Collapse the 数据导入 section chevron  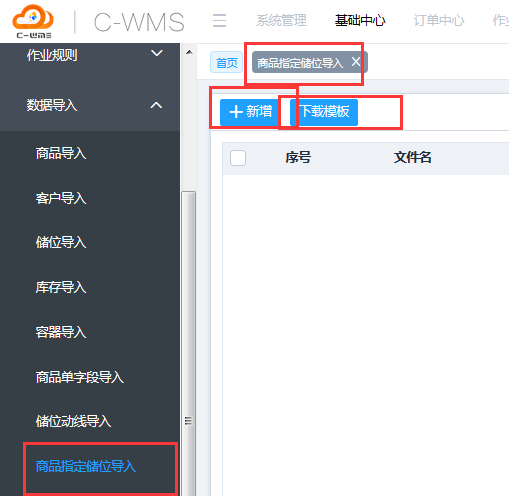pyautogui.click(x=156, y=105)
